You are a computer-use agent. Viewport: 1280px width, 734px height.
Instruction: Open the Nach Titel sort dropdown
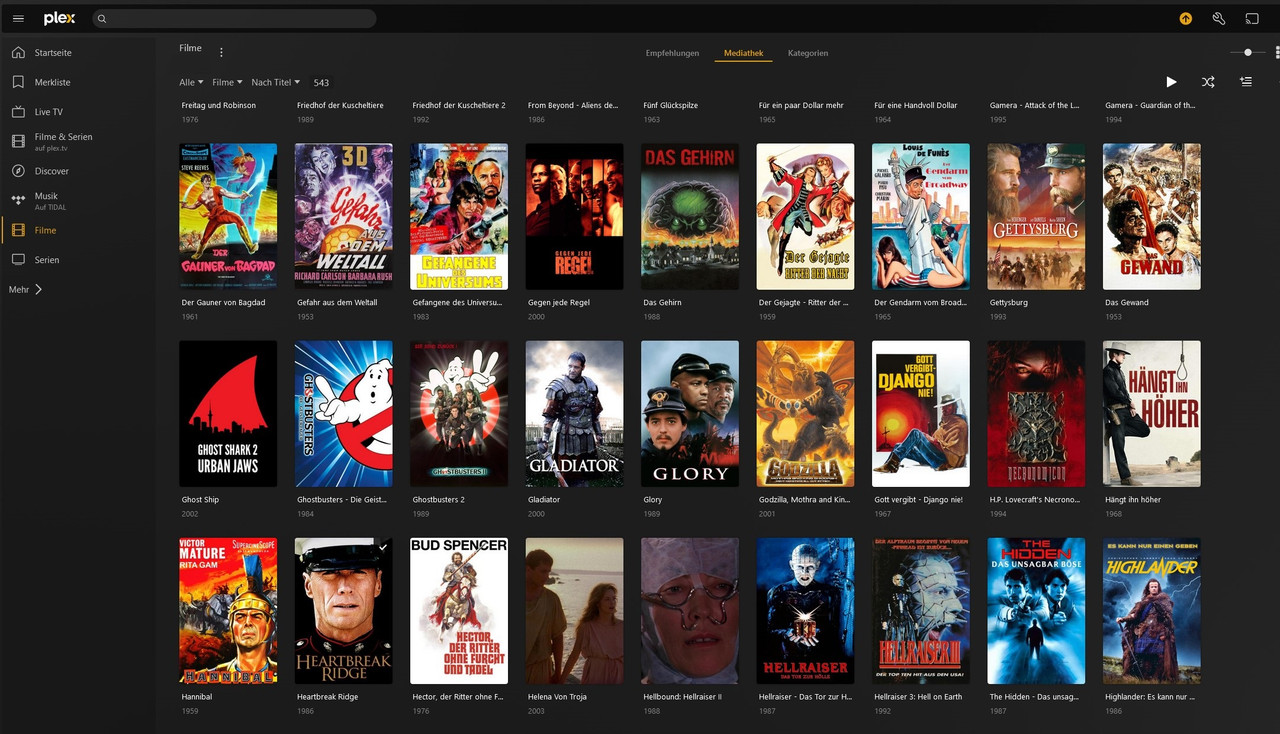click(276, 82)
